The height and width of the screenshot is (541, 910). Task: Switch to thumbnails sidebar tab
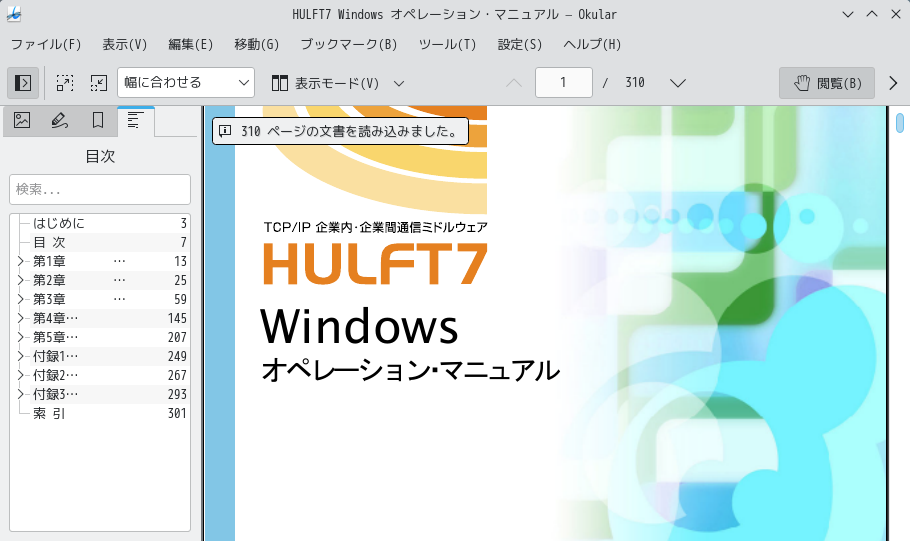coord(22,120)
